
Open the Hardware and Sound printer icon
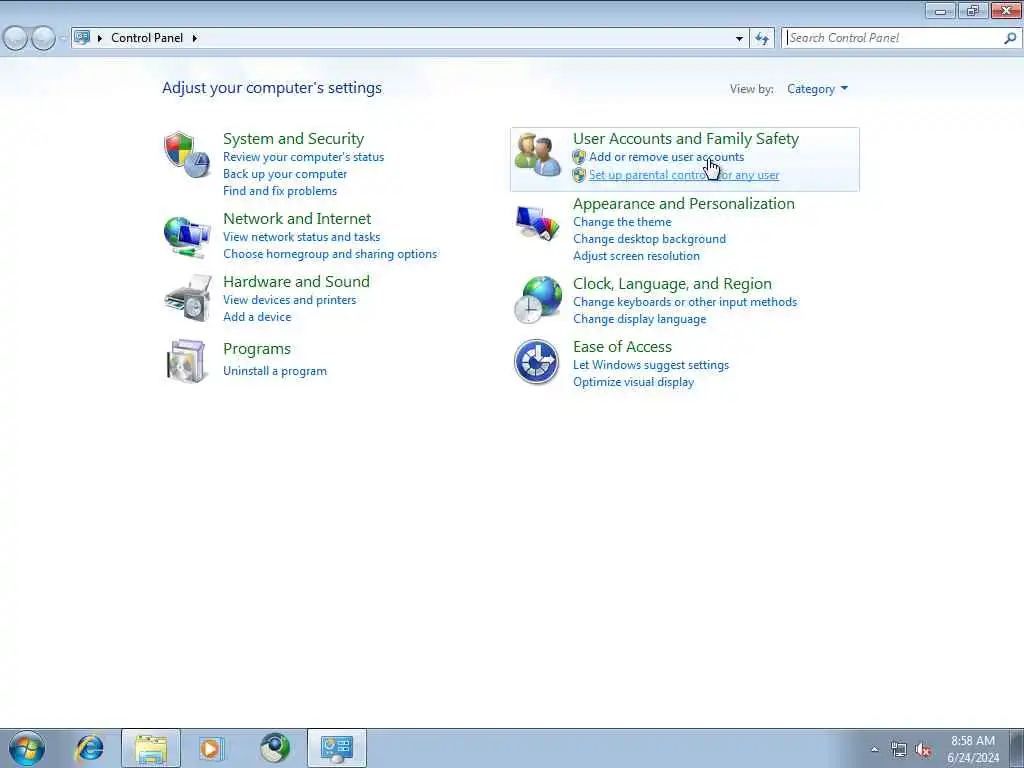(x=188, y=298)
